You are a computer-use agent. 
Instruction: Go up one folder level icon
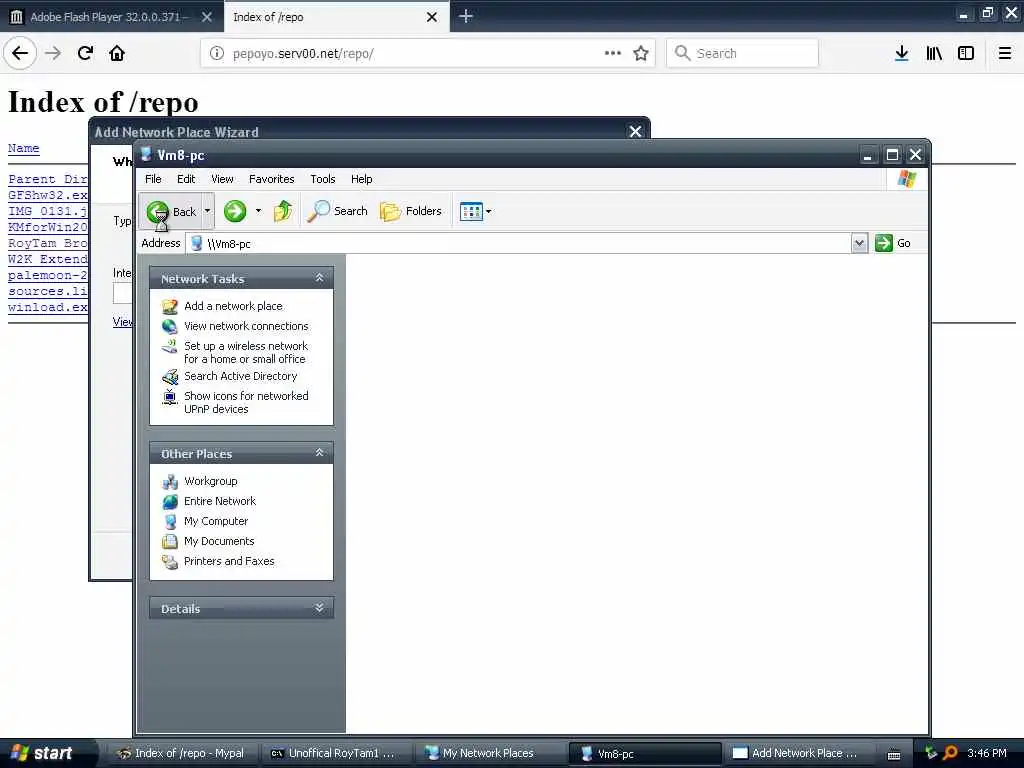coord(283,211)
